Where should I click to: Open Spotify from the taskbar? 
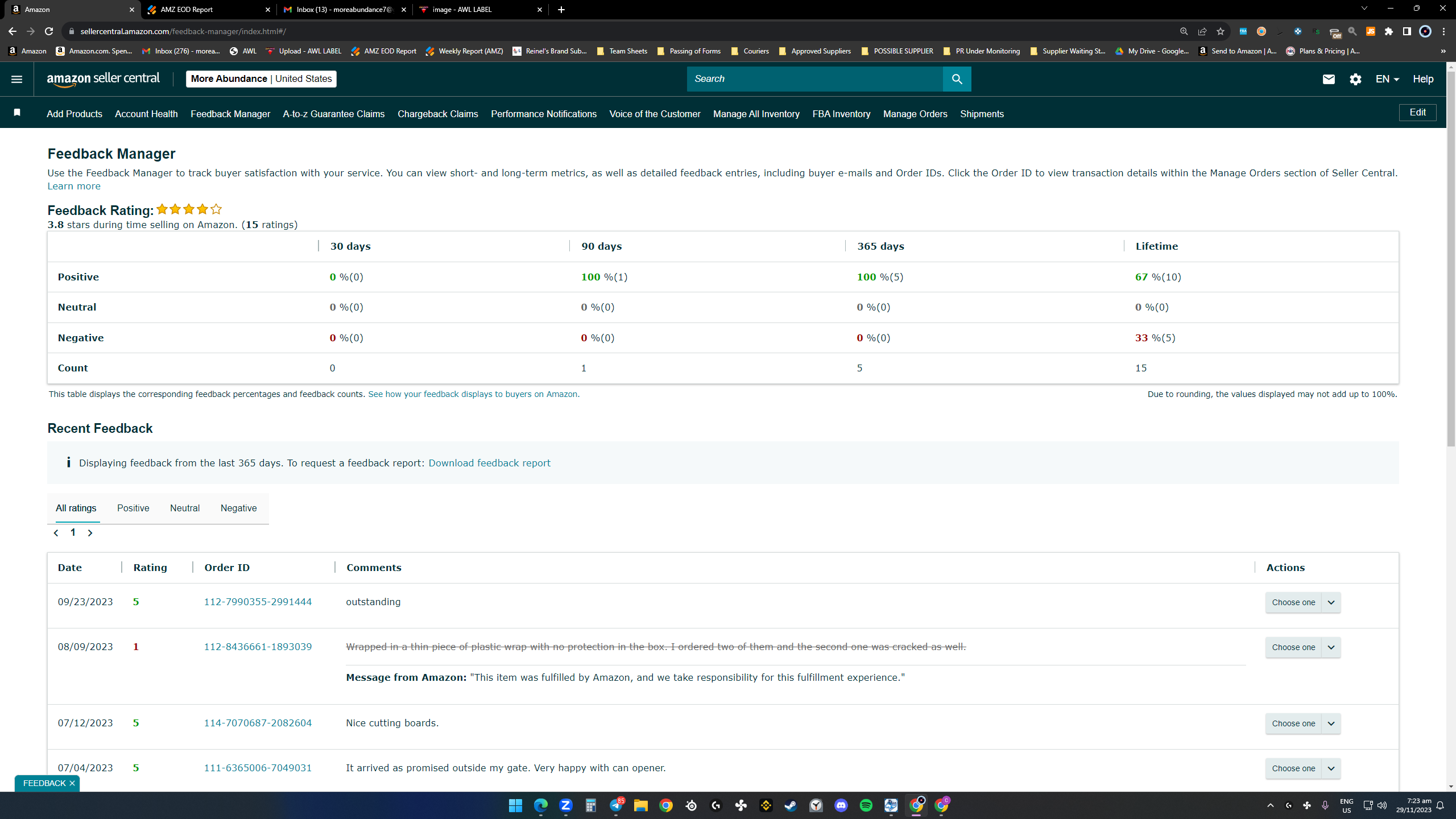click(x=866, y=805)
